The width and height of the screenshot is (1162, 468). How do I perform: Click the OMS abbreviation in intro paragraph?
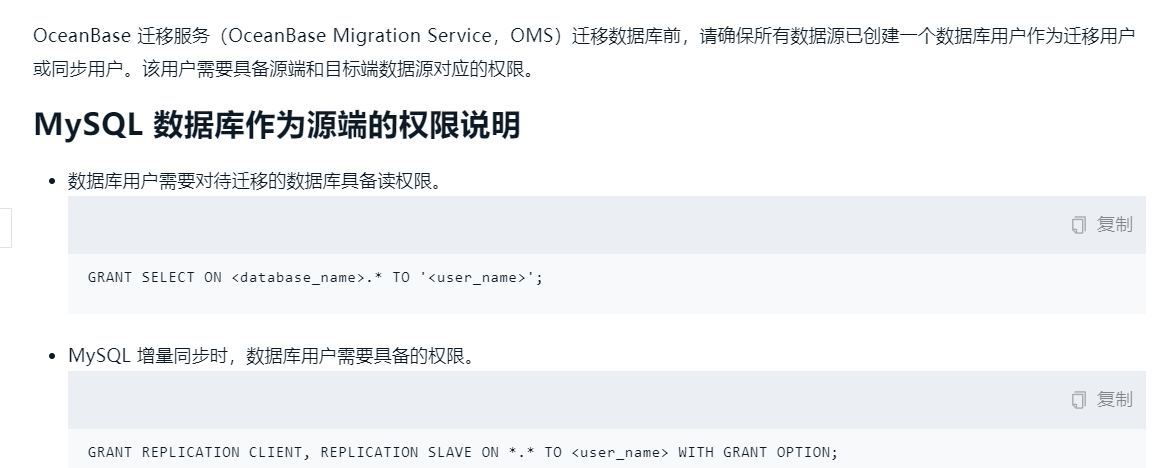[x=533, y=37]
